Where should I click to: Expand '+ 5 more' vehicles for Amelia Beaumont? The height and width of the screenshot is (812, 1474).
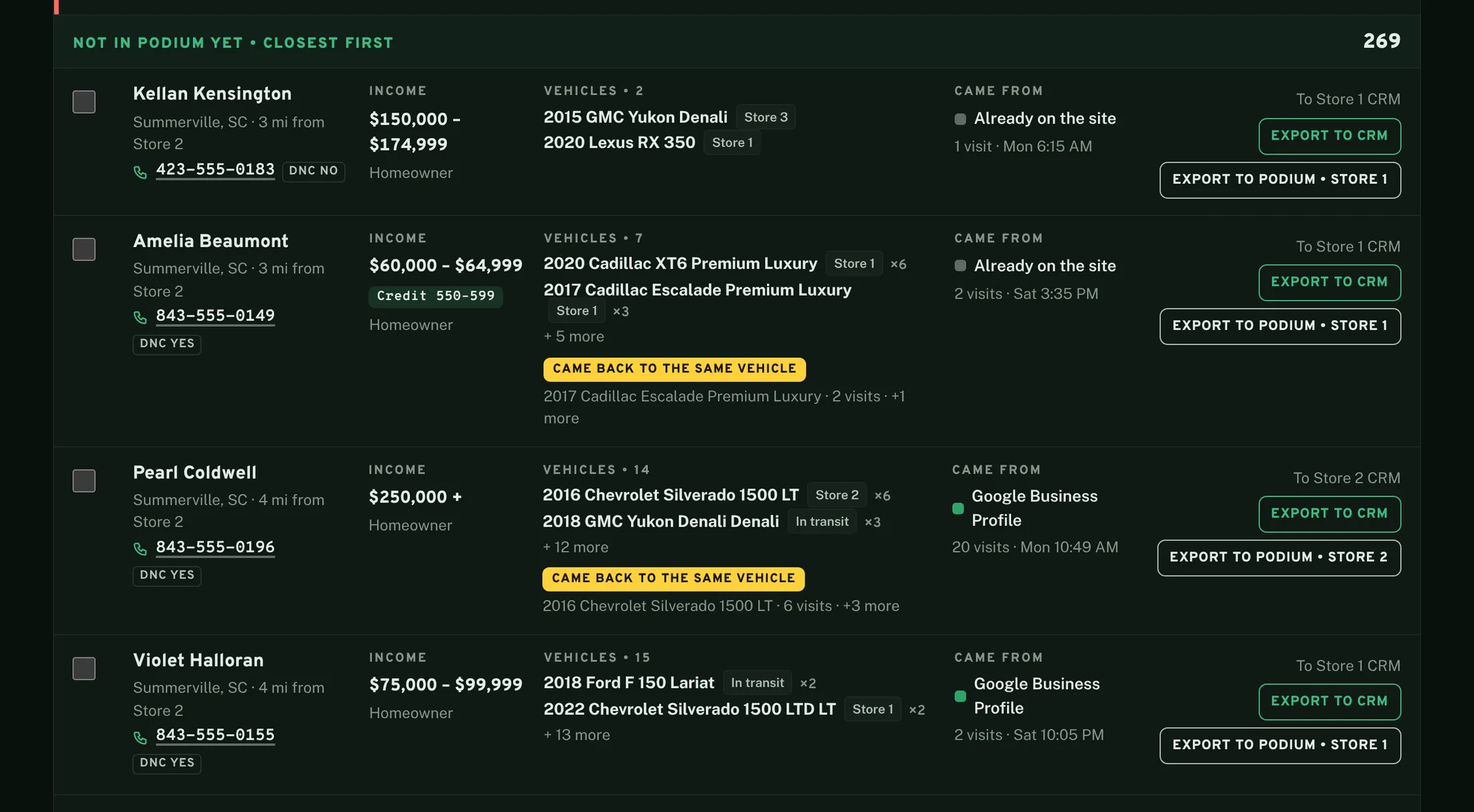574,336
